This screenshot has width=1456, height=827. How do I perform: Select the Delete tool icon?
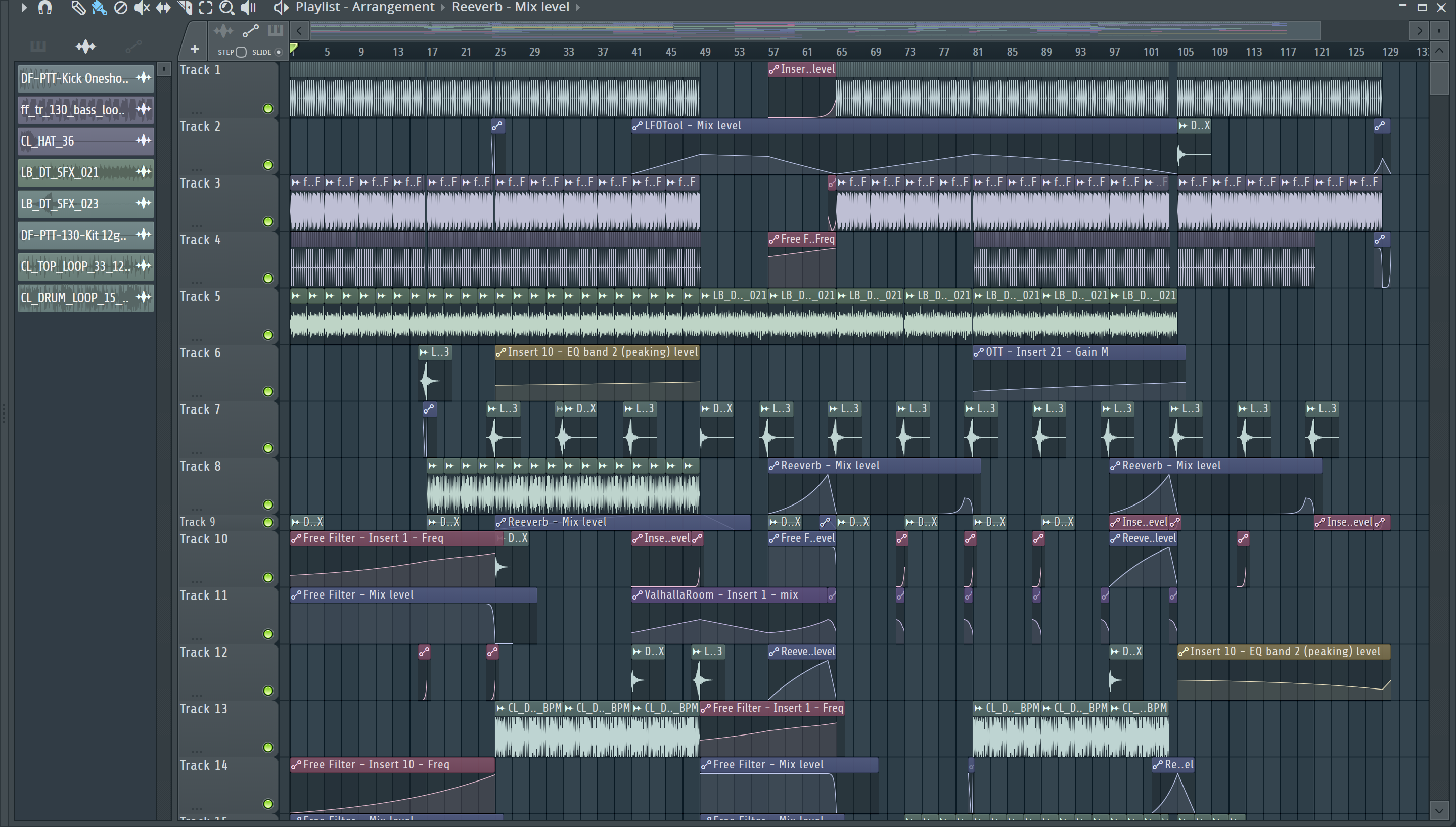[x=120, y=8]
